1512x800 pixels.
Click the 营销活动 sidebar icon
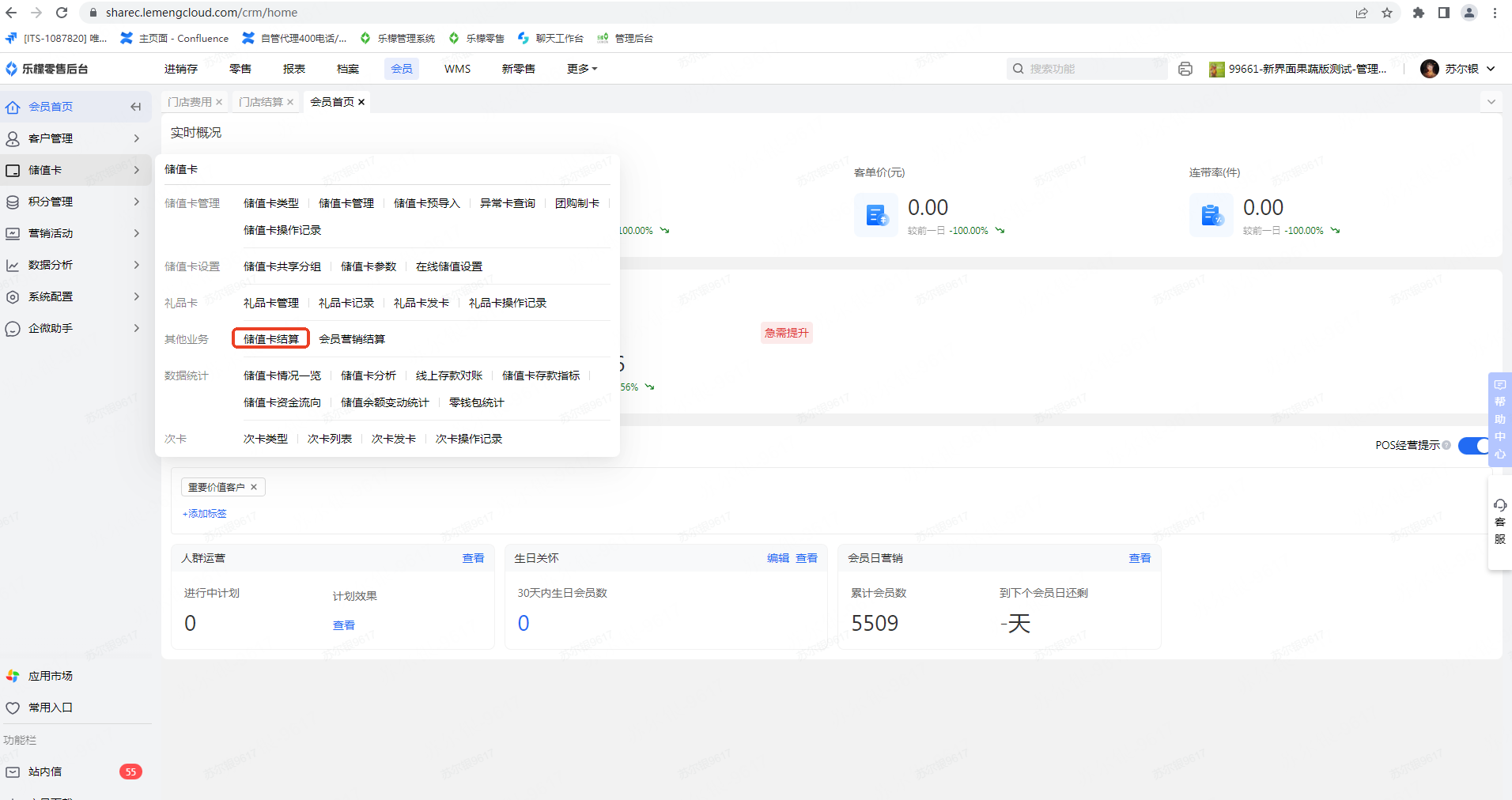(13, 233)
